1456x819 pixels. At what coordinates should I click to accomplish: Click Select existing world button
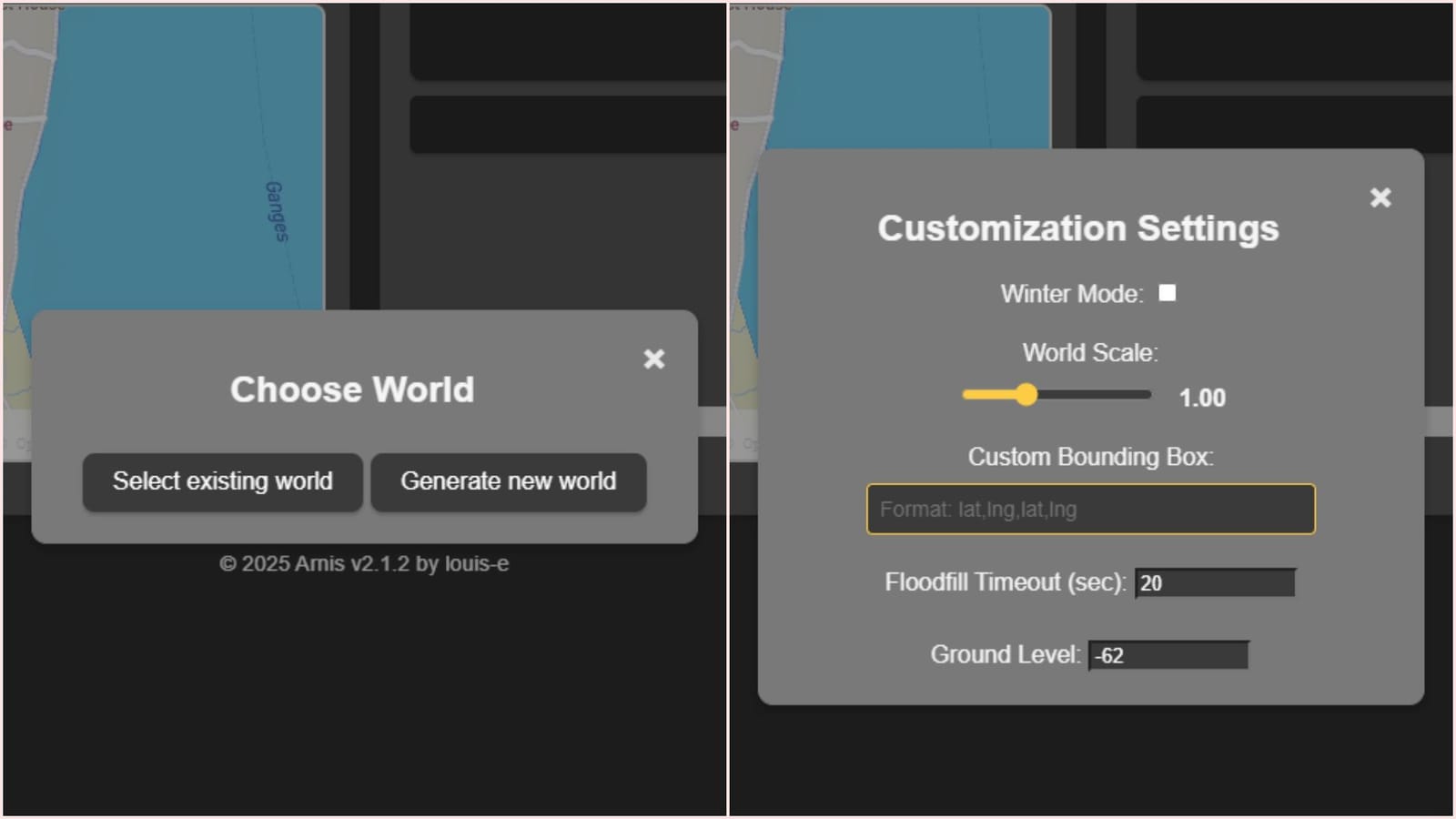pyautogui.click(x=223, y=481)
